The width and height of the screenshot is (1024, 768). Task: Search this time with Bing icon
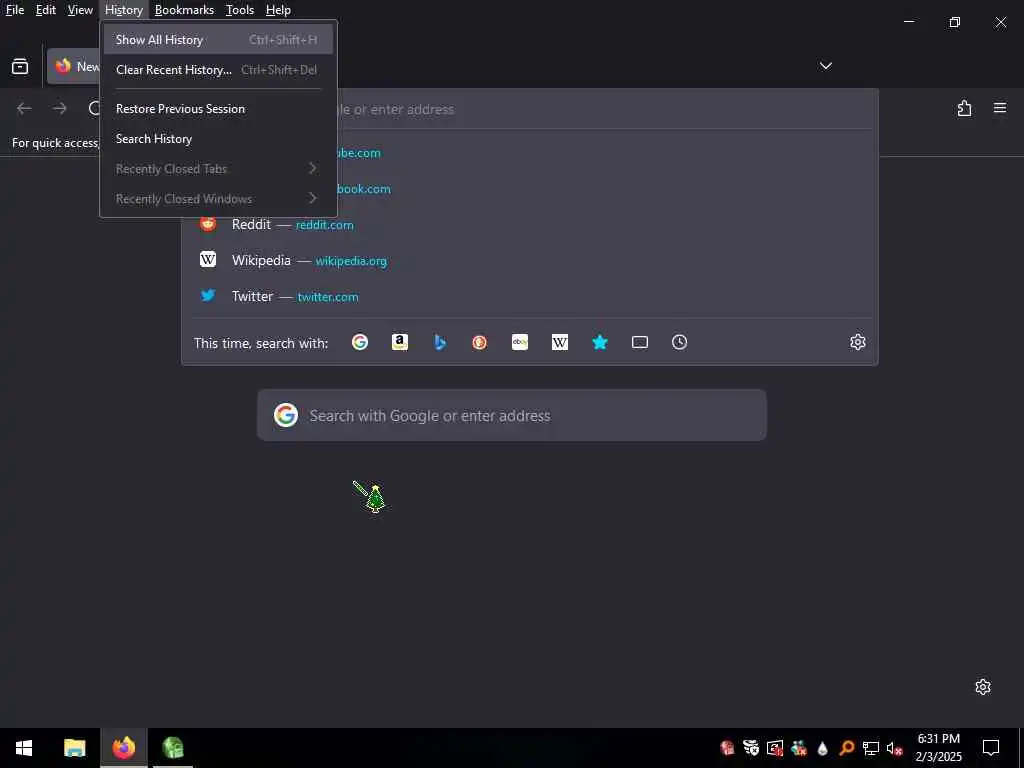click(x=440, y=342)
